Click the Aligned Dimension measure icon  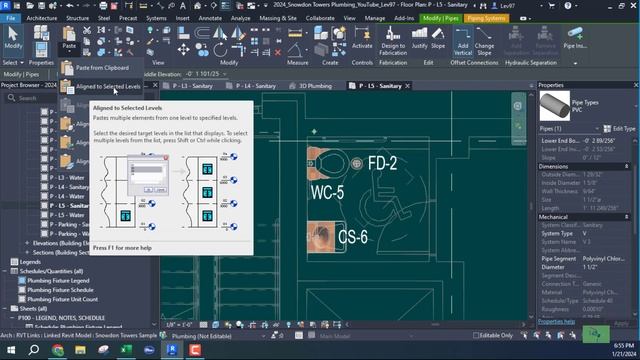coord(295,33)
